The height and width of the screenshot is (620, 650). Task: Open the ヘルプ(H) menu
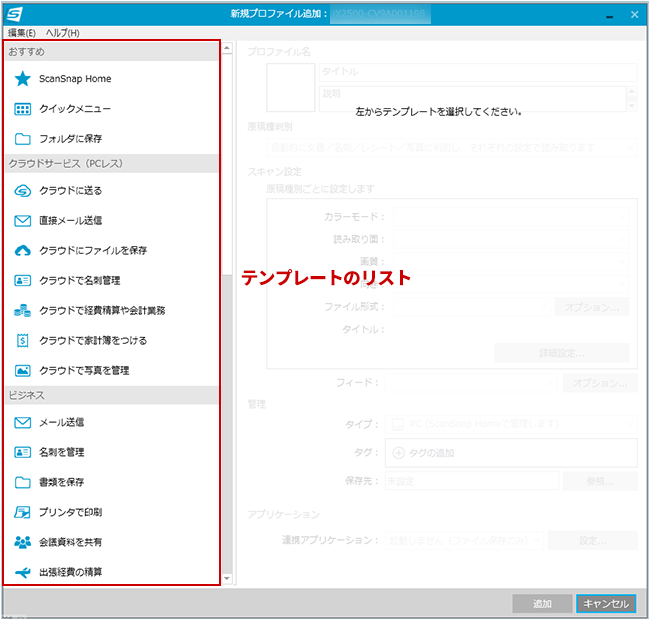(x=63, y=33)
